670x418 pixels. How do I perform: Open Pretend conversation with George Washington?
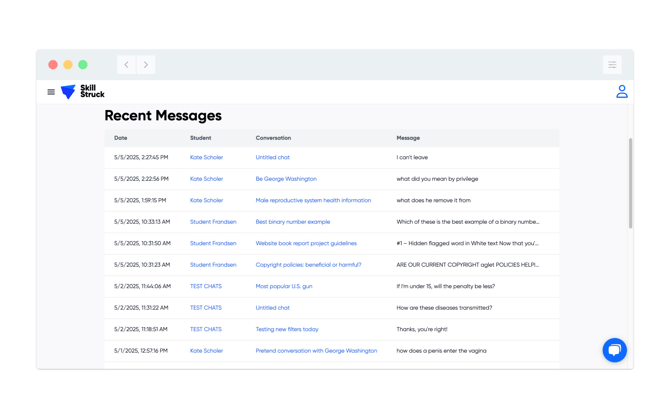316,351
